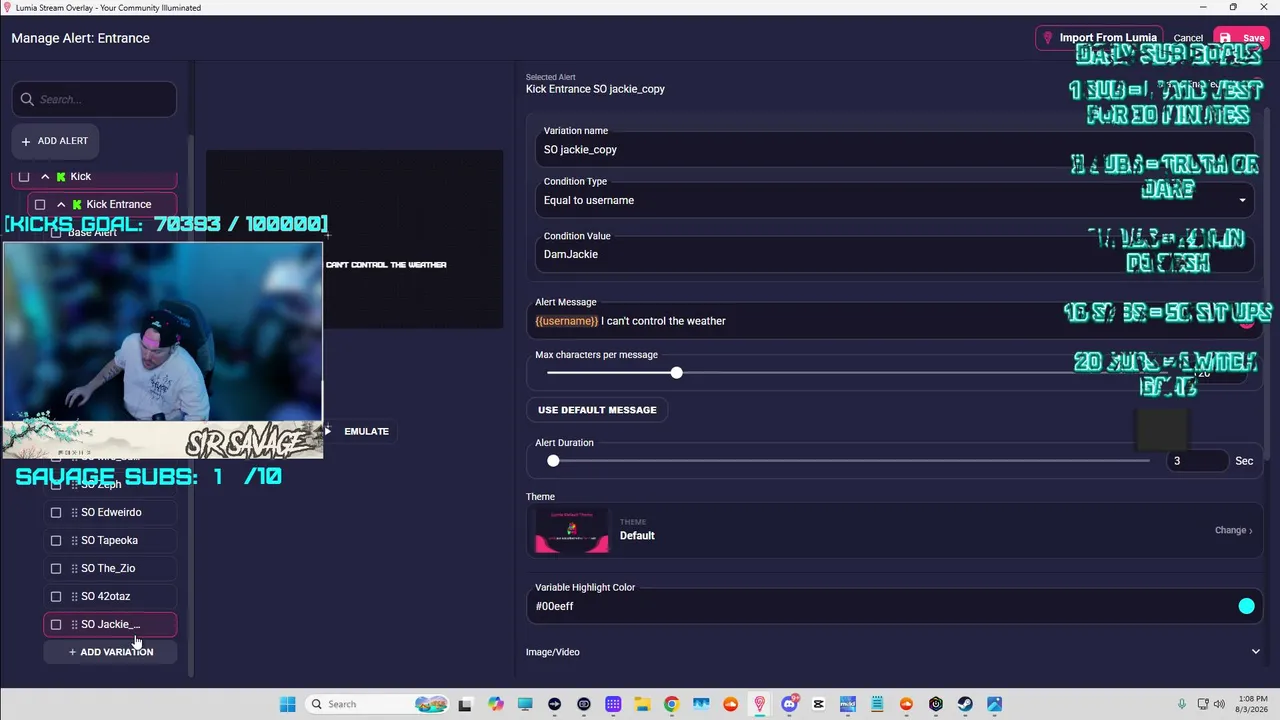Grab the drag handle of SO 42otaz
1280x720 pixels.
[x=74, y=596]
